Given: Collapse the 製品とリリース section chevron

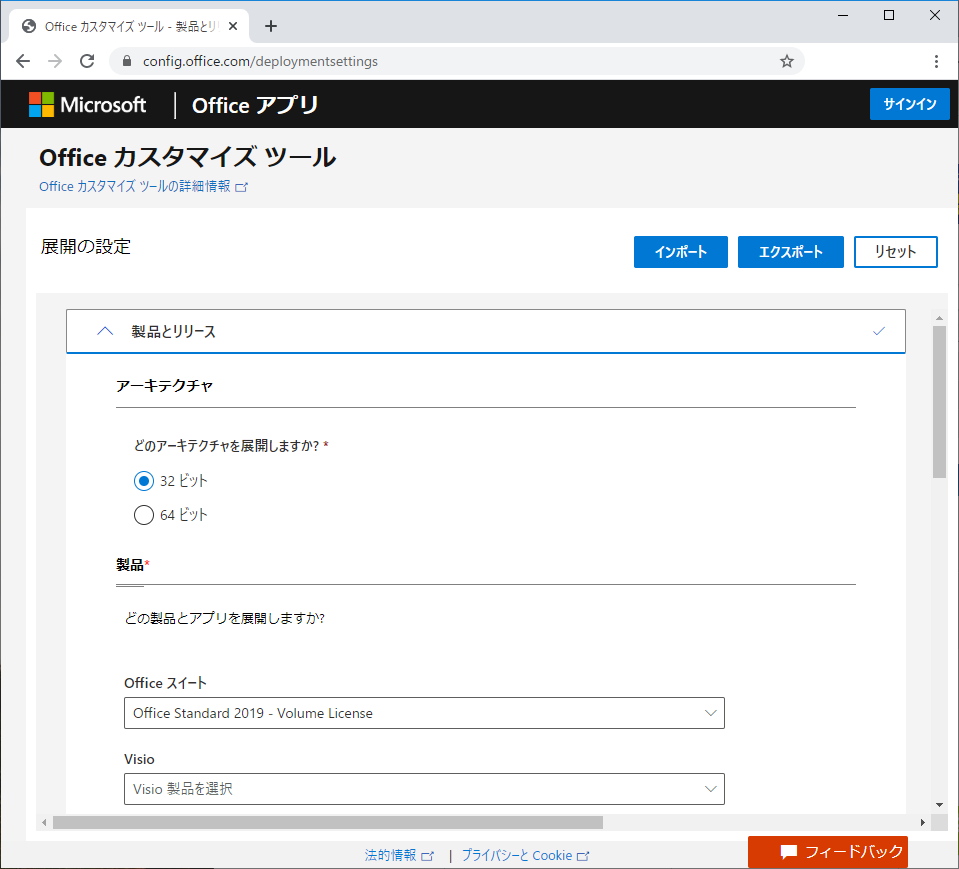Looking at the screenshot, I should (105, 331).
